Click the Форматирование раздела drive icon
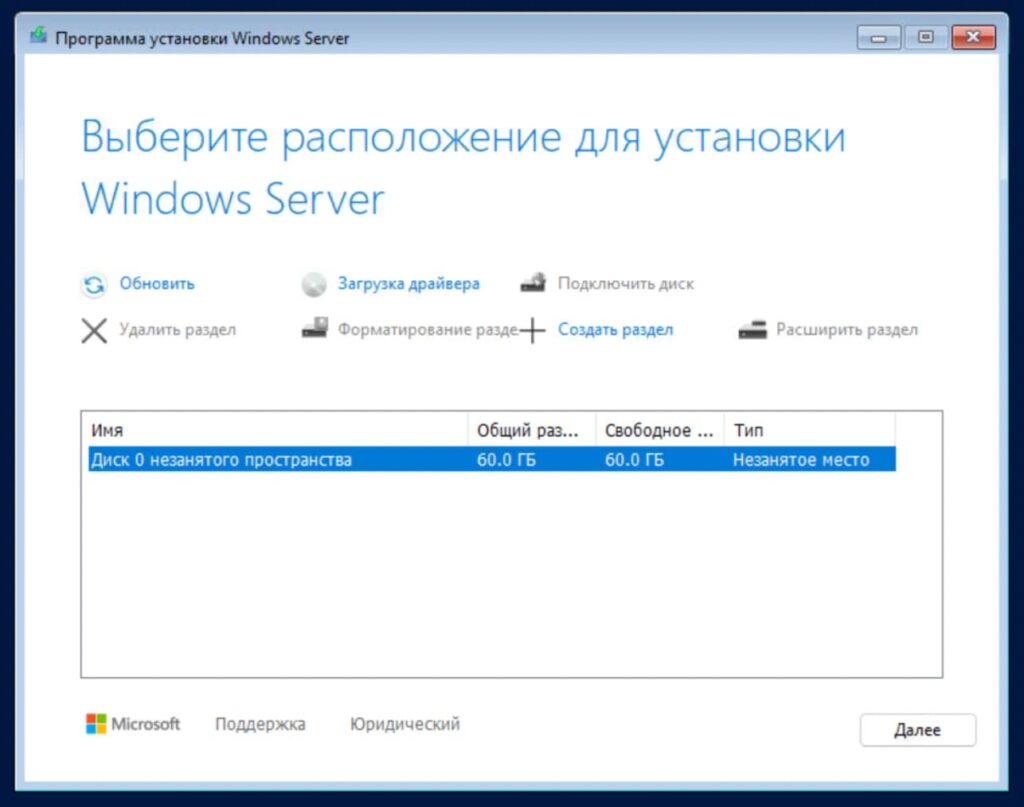The height and width of the screenshot is (807, 1024). (315, 328)
